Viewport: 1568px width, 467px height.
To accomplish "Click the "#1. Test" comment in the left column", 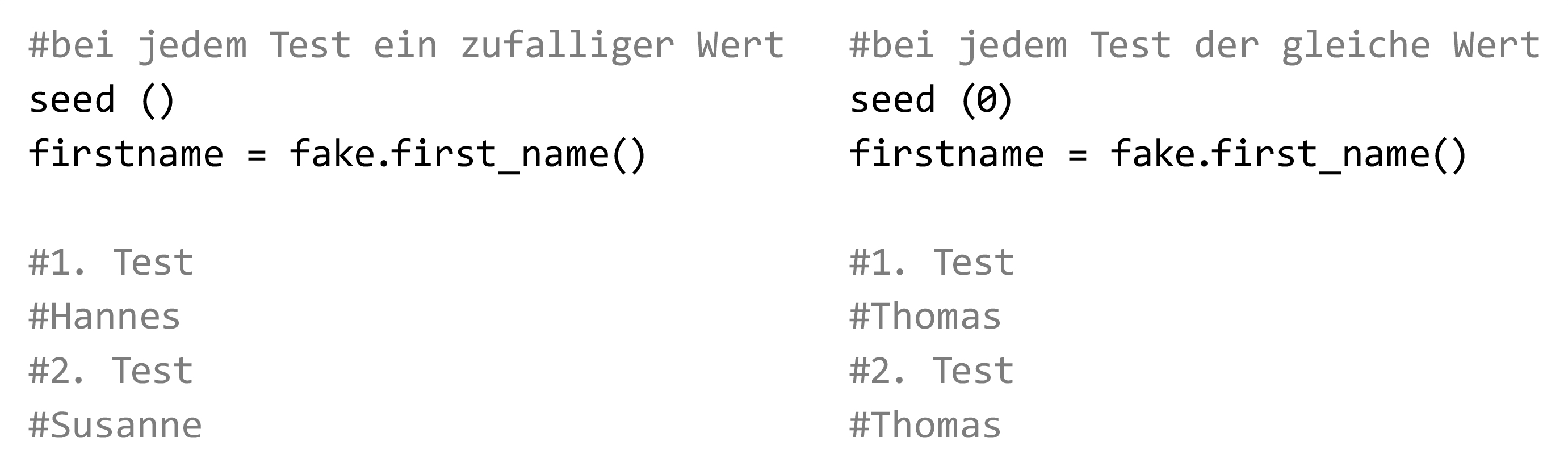I will pos(111,263).
